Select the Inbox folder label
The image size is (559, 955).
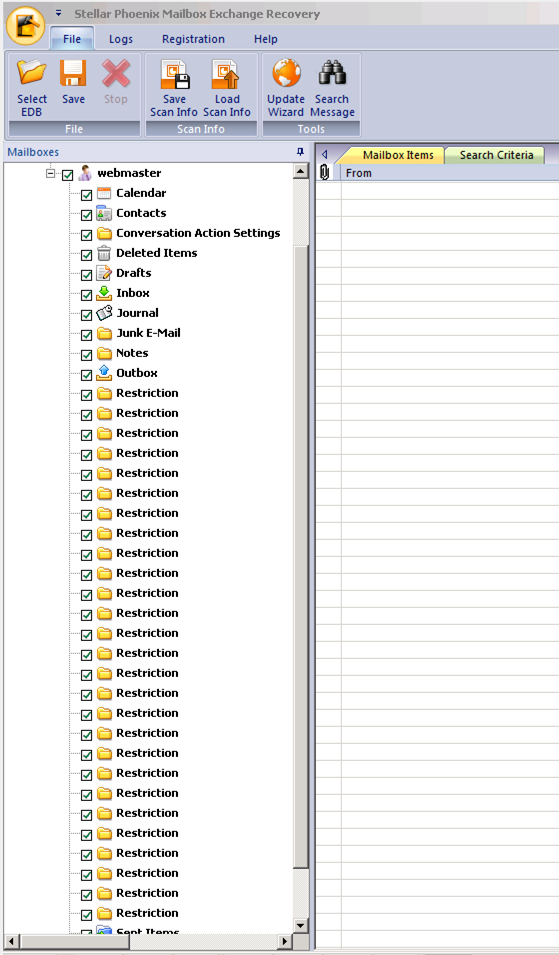pos(133,293)
